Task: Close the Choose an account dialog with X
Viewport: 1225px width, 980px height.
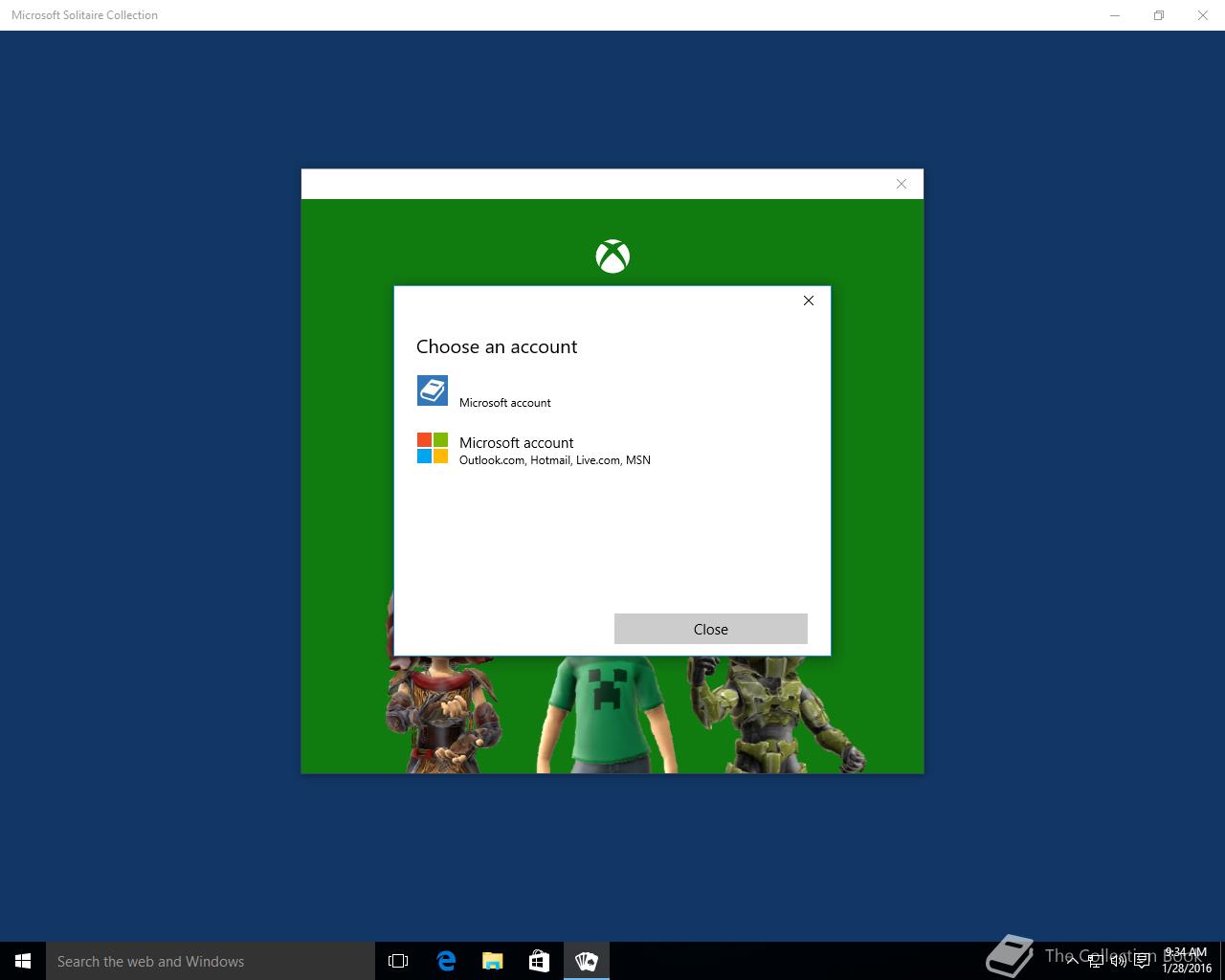Action: 809,301
